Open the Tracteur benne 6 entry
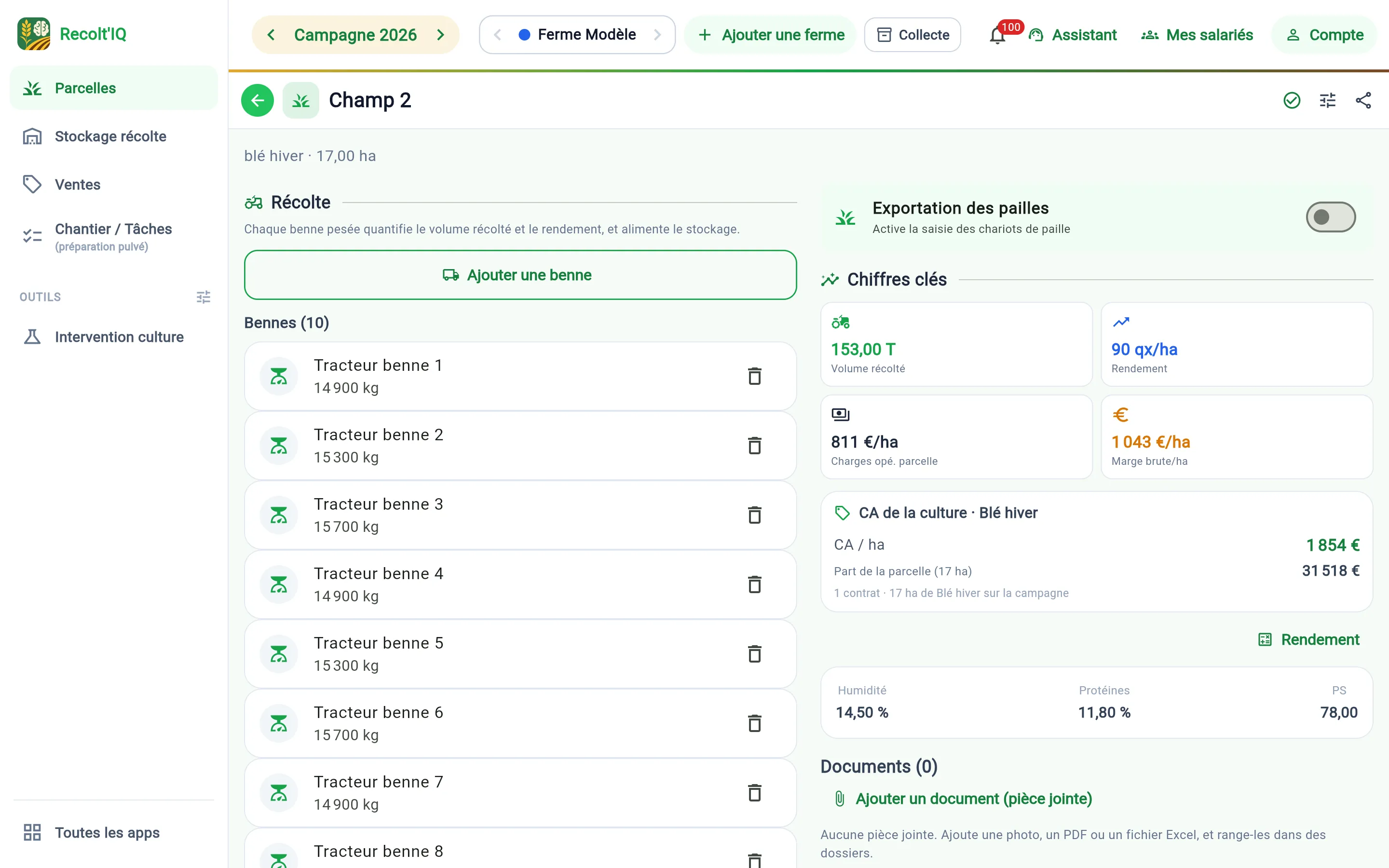The height and width of the screenshot is (868, 1389). coord(520,723)
